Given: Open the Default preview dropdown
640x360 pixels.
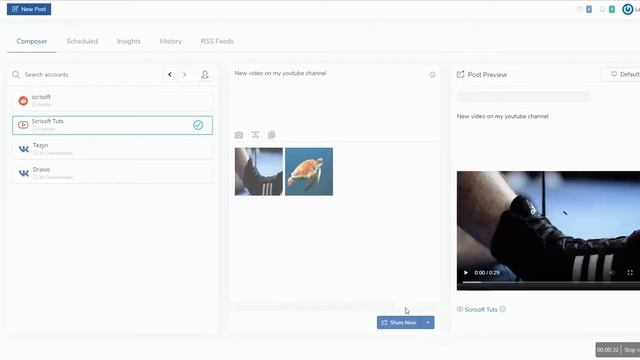Looking at the screenshot, I should [621, 74].
